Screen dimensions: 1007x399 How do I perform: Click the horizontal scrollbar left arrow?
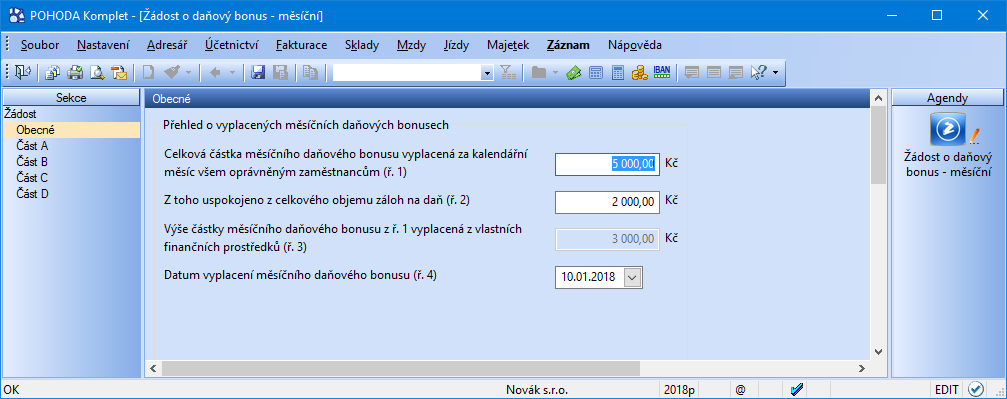coord(153,368)
